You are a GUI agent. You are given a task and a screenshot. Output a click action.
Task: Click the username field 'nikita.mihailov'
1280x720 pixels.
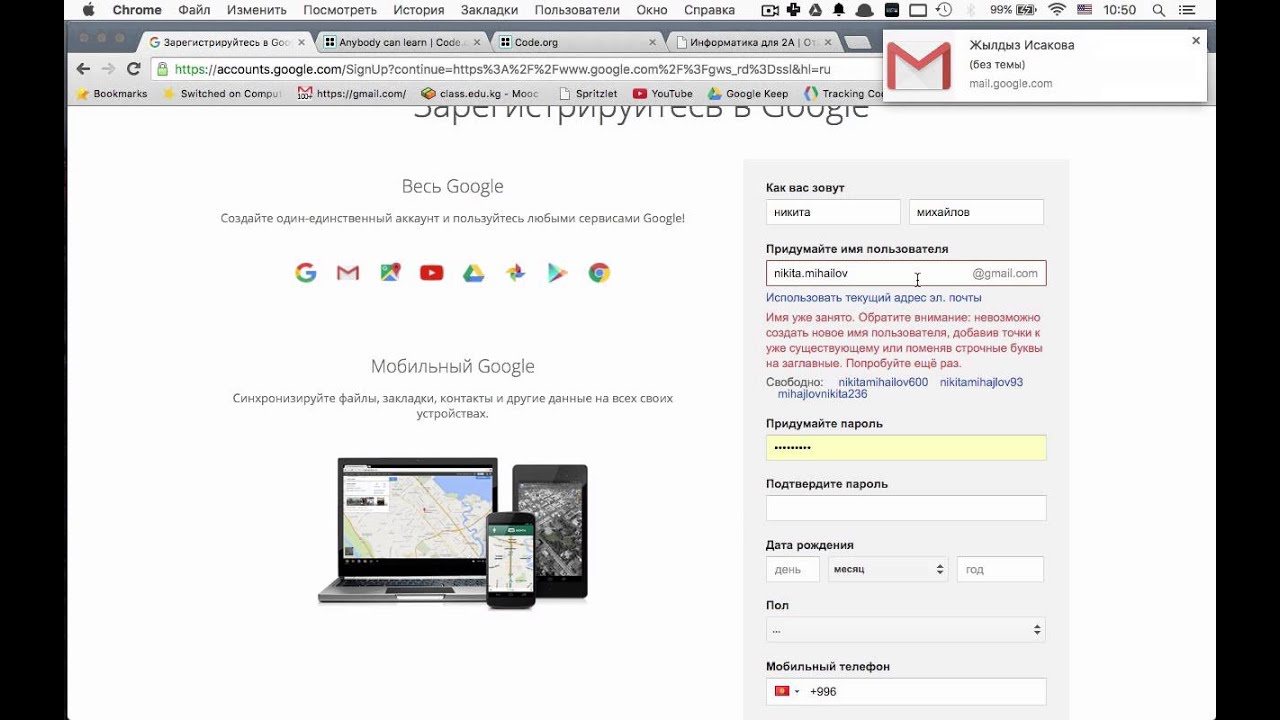pyautogui.click(x=906, y=273)
